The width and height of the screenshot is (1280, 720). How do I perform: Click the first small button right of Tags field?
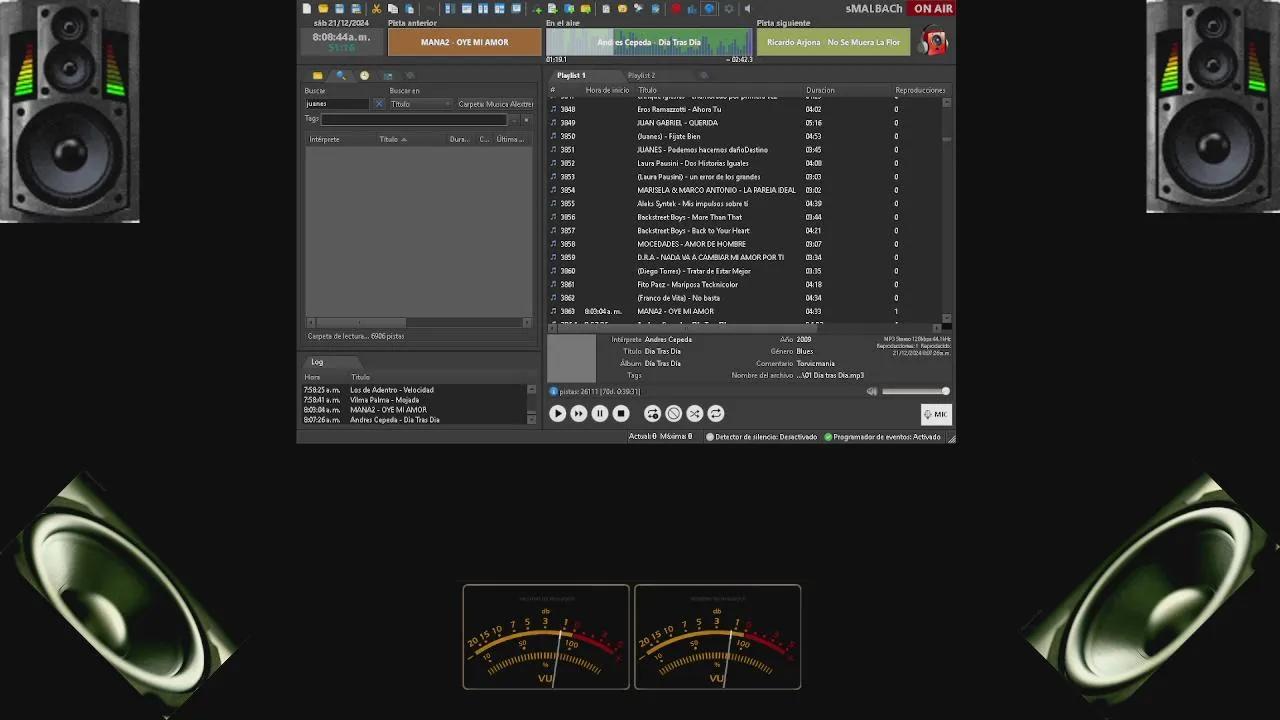(x=514, y=120)
